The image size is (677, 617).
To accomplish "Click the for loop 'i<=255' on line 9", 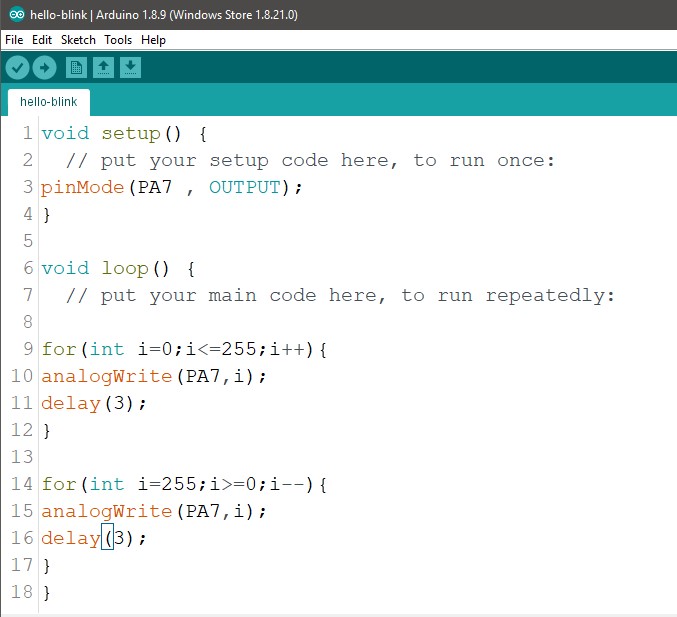I will [x=221, y=349].
